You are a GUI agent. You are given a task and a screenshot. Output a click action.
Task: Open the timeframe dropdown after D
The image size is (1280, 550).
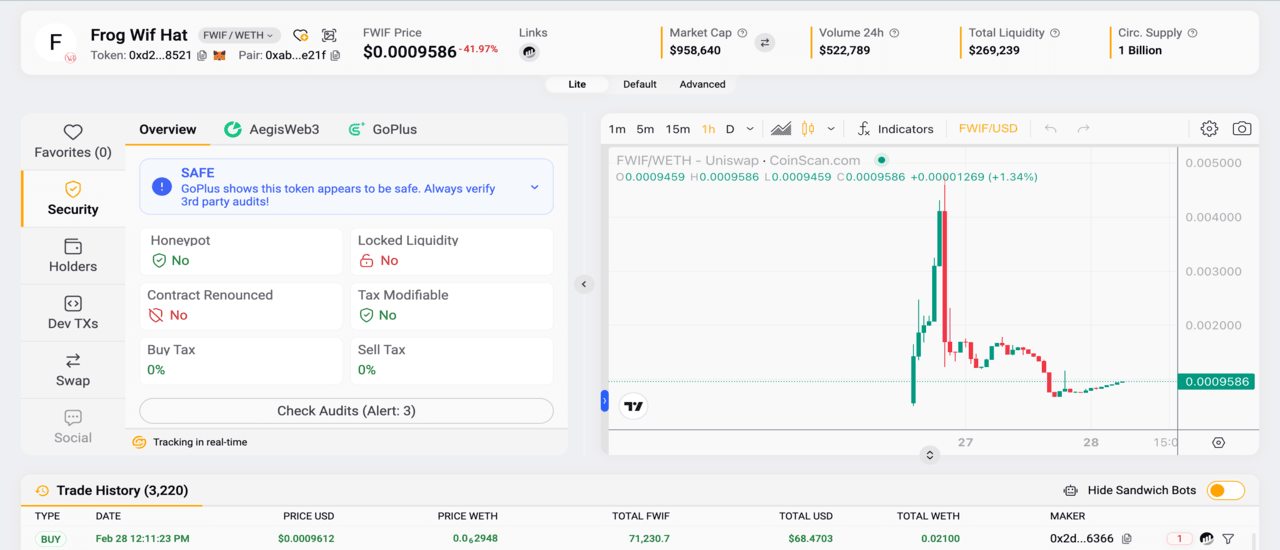(750, 129)
